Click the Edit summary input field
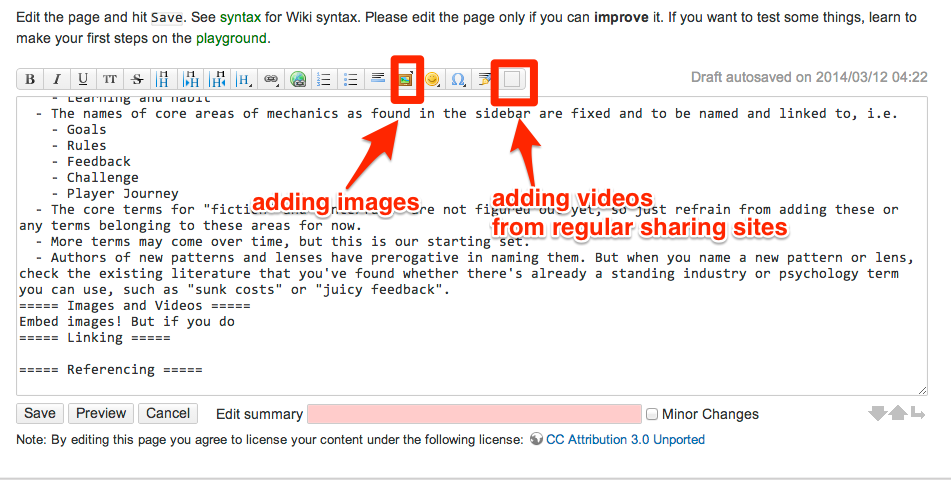This screenshot has height=480, width=951. tap(474, 414)
